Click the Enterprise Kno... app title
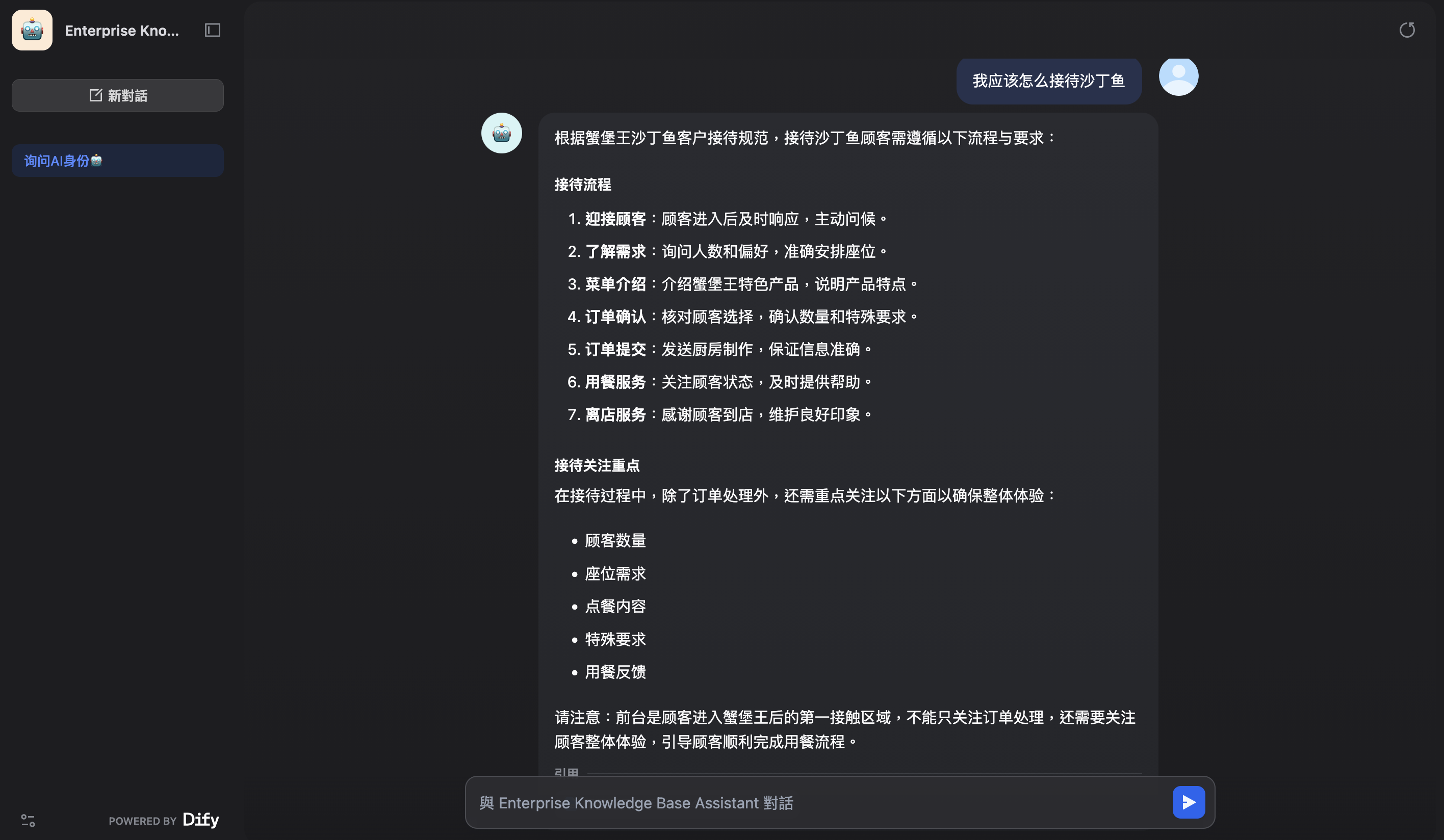The width and height of the screenshot is (1444, 840). point(121,31)
